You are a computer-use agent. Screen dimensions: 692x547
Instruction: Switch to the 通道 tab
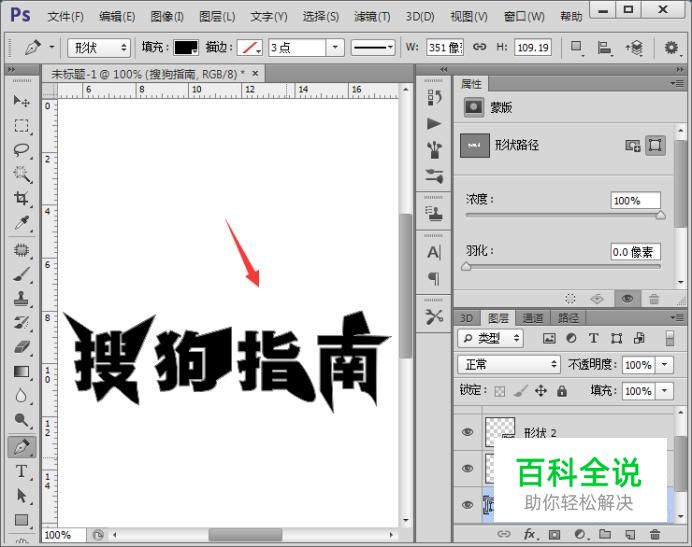click(533, 318)
